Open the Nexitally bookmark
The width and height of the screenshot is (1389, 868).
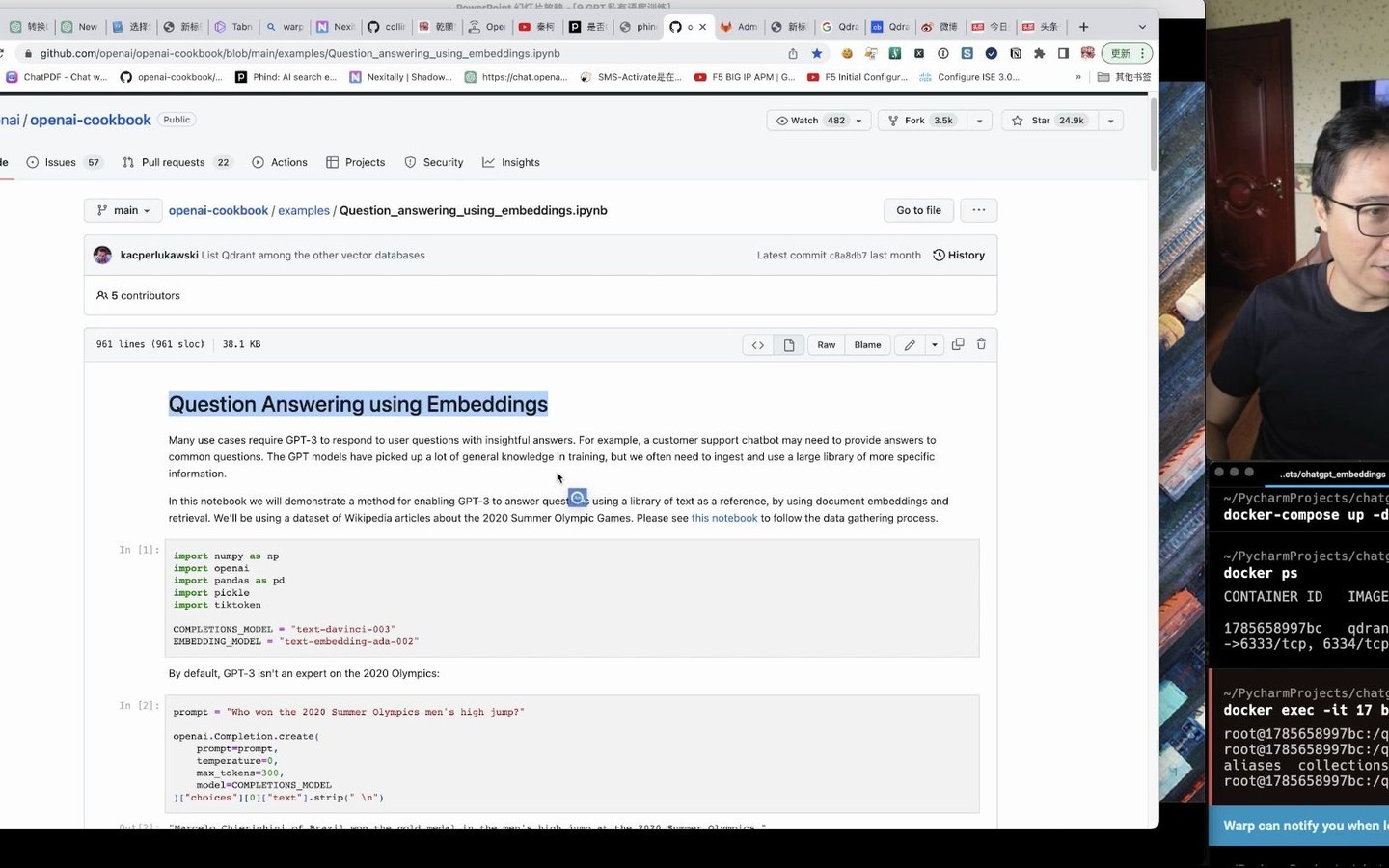pos(401,77)
